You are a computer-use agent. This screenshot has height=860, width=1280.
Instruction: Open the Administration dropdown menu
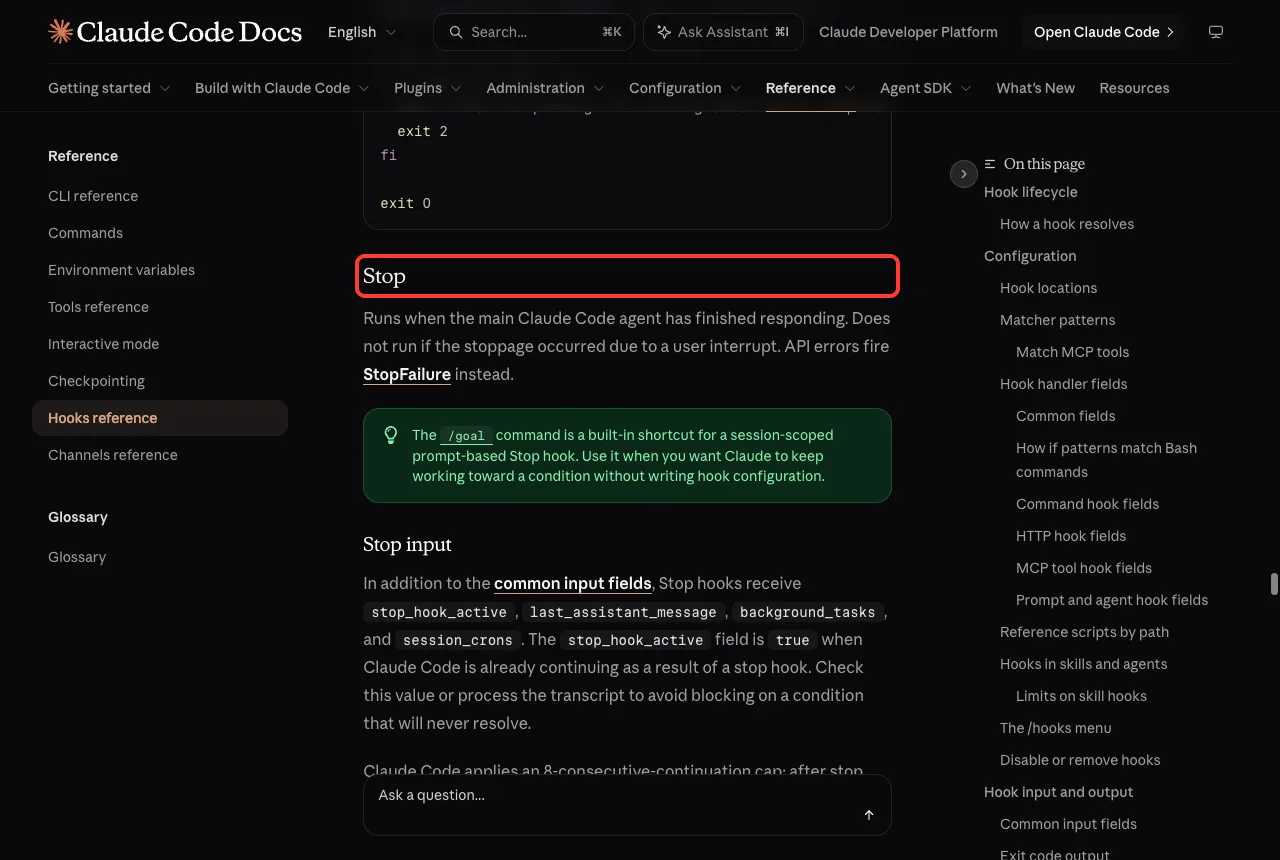pos(545,88)
